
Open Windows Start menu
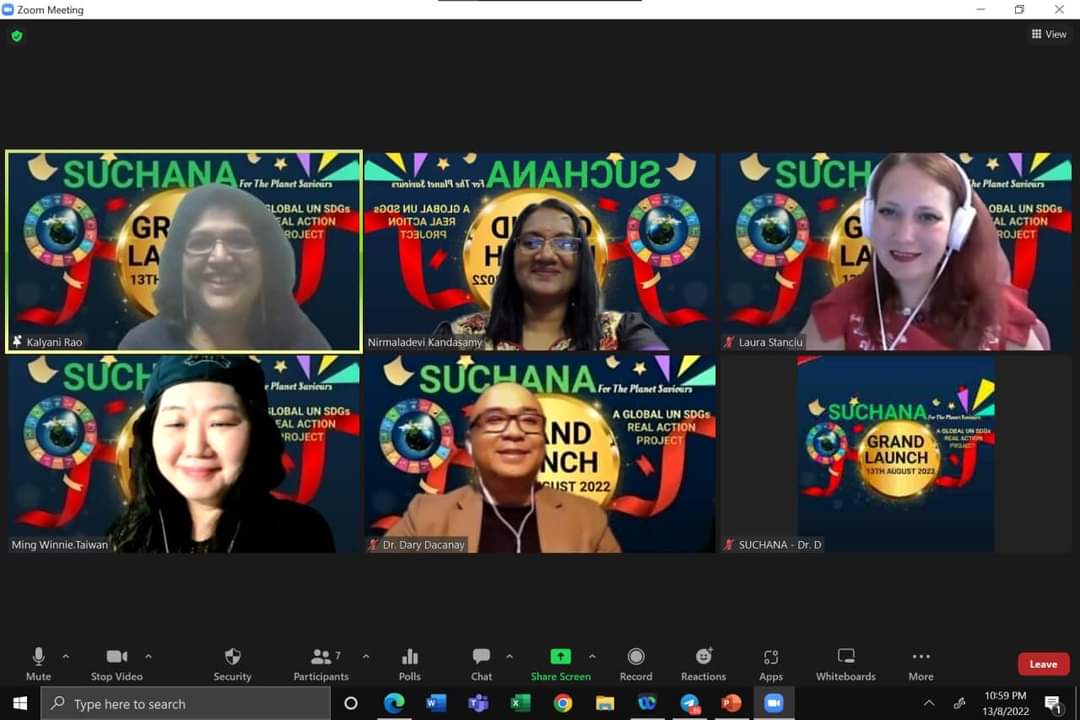pyautogui.click(x=20, y=703)
